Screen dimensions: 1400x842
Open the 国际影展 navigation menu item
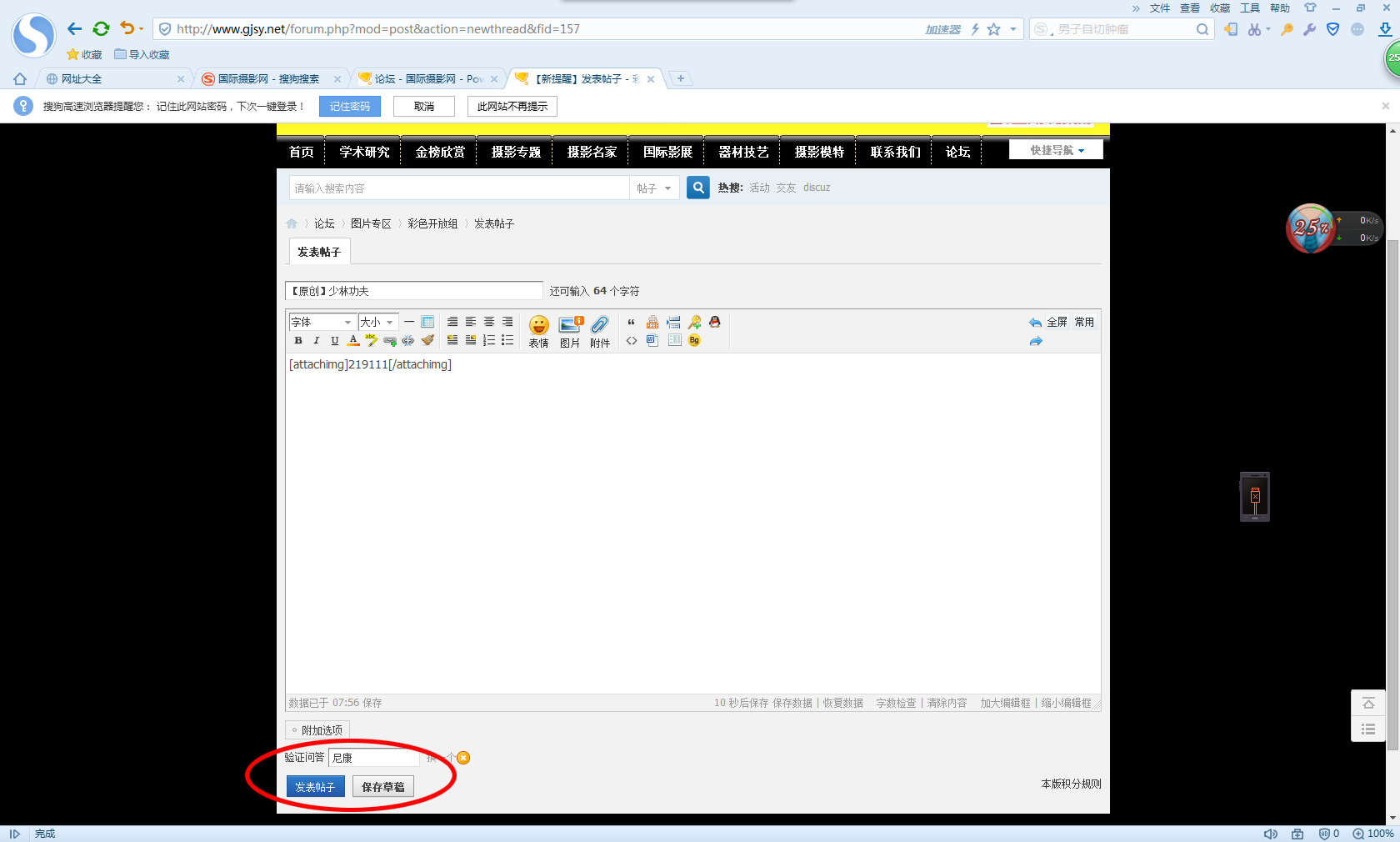(667, 152)
